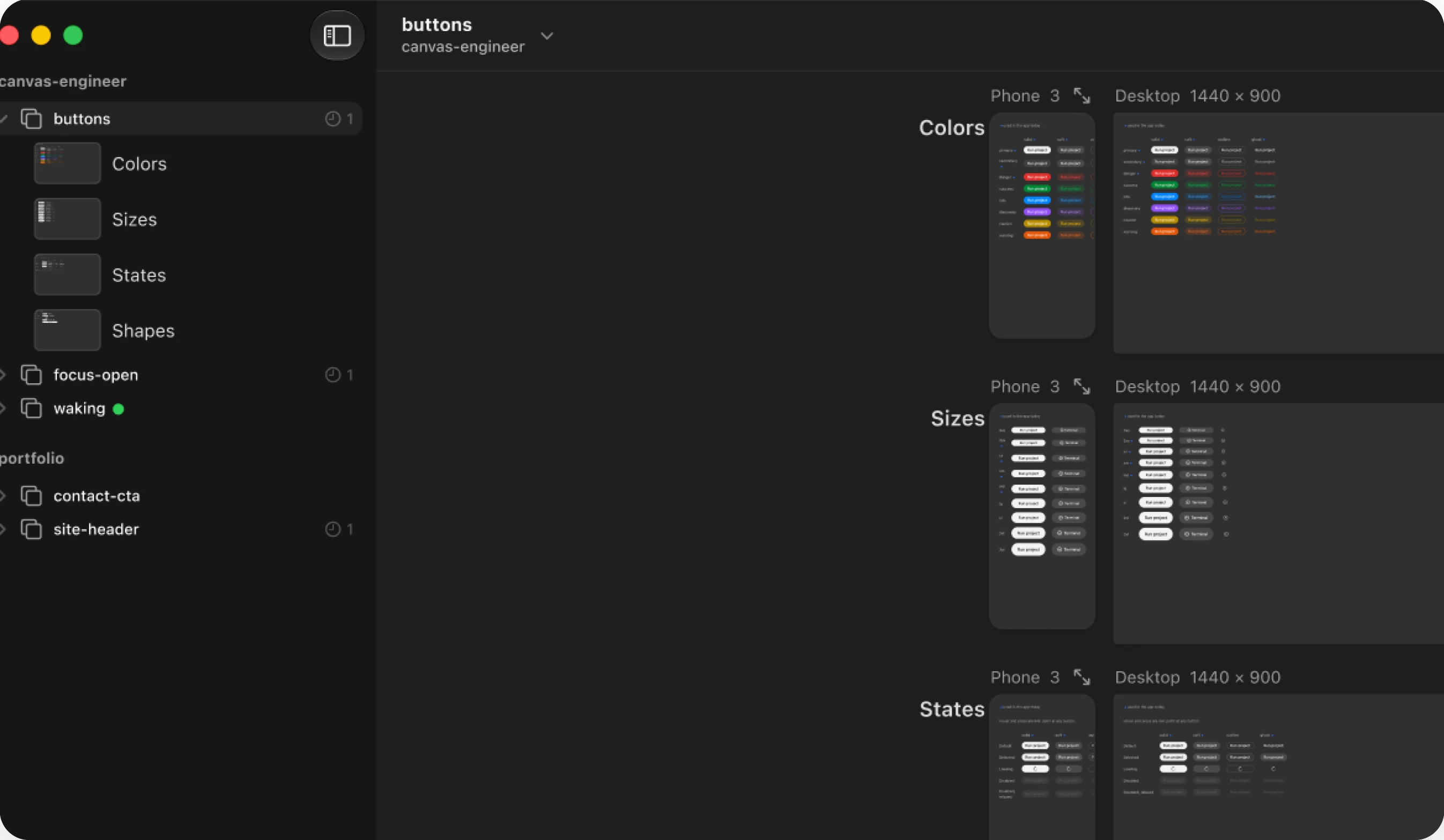Viewport: 1444px width, 840px height.
Task: Expand the focus-open tree item
Action: (3, 375)
